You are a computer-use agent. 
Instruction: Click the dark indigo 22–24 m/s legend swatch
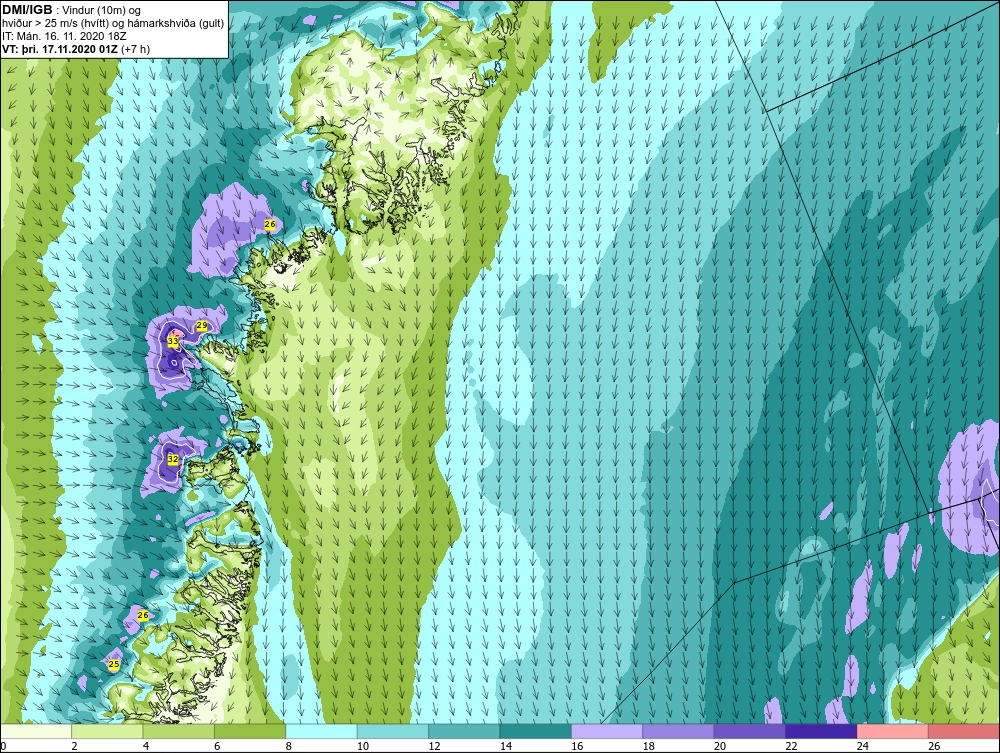tap(821, 731)
